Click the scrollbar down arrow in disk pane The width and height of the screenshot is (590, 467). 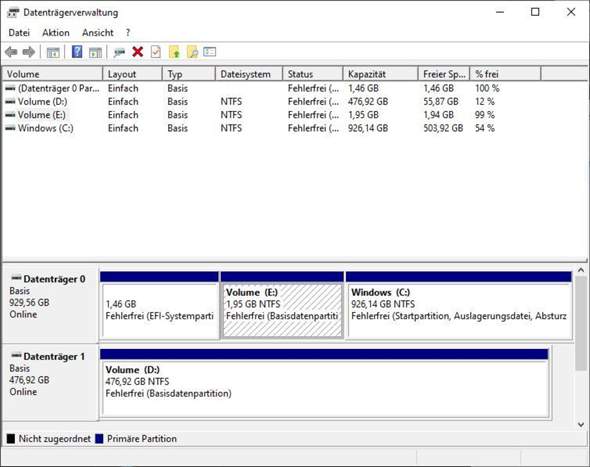581,424
